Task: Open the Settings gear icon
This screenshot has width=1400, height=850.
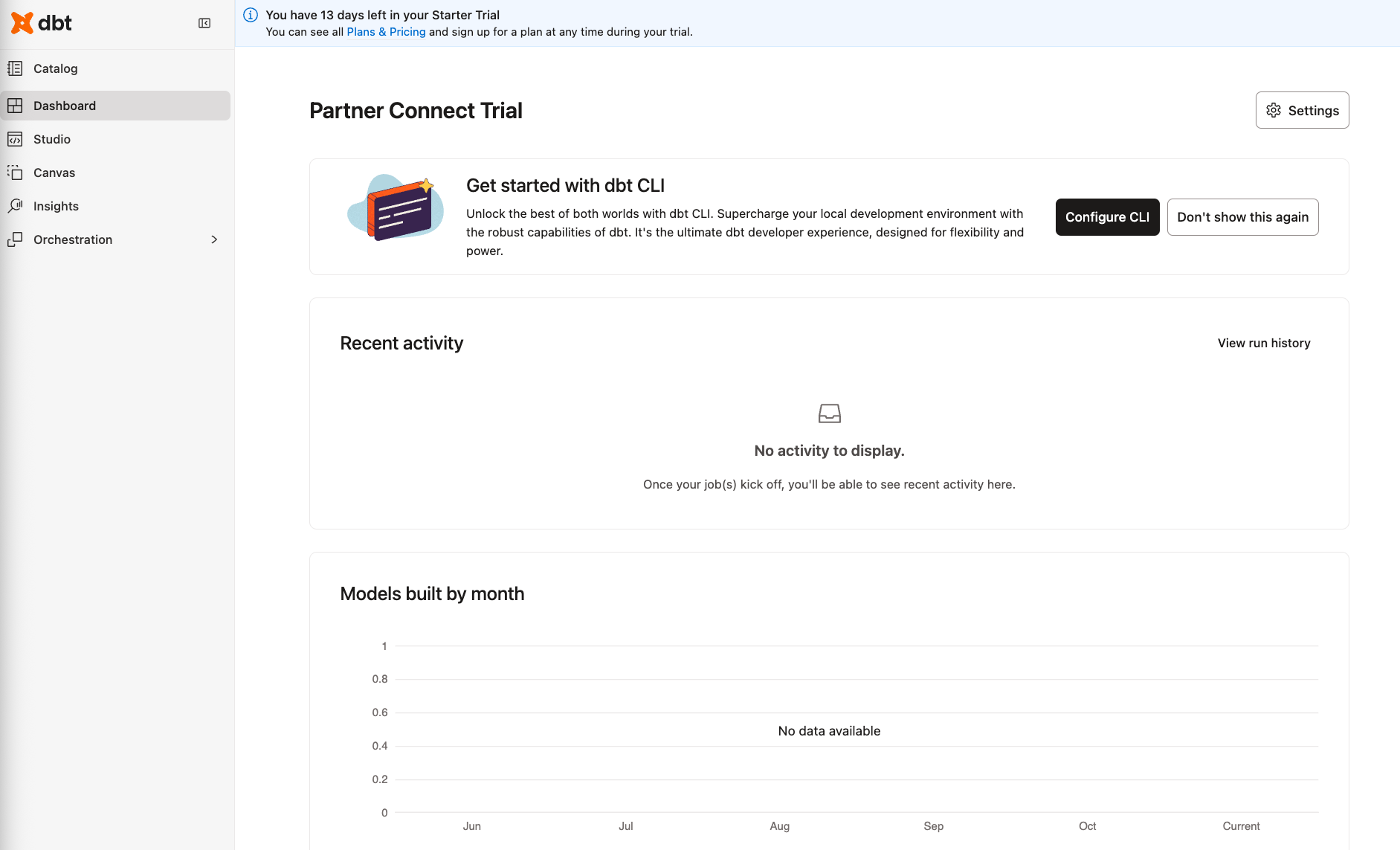Action: click(1274, 110)
